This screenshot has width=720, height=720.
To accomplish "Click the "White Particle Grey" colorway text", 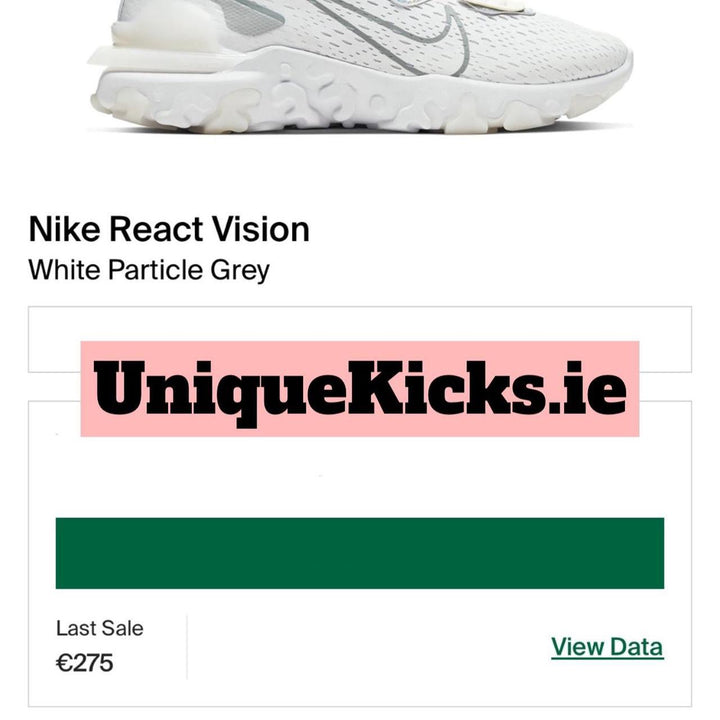I will point(149,270).
